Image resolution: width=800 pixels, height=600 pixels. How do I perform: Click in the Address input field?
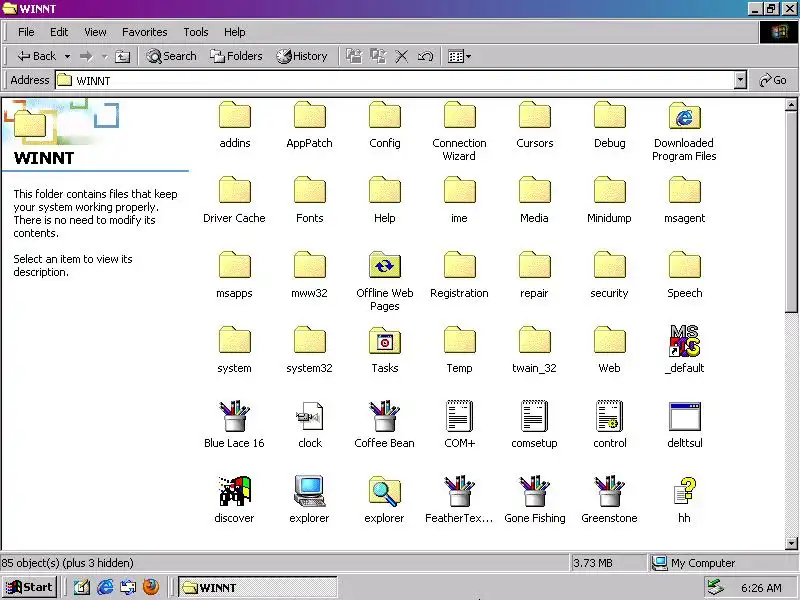tap(394, 80)
